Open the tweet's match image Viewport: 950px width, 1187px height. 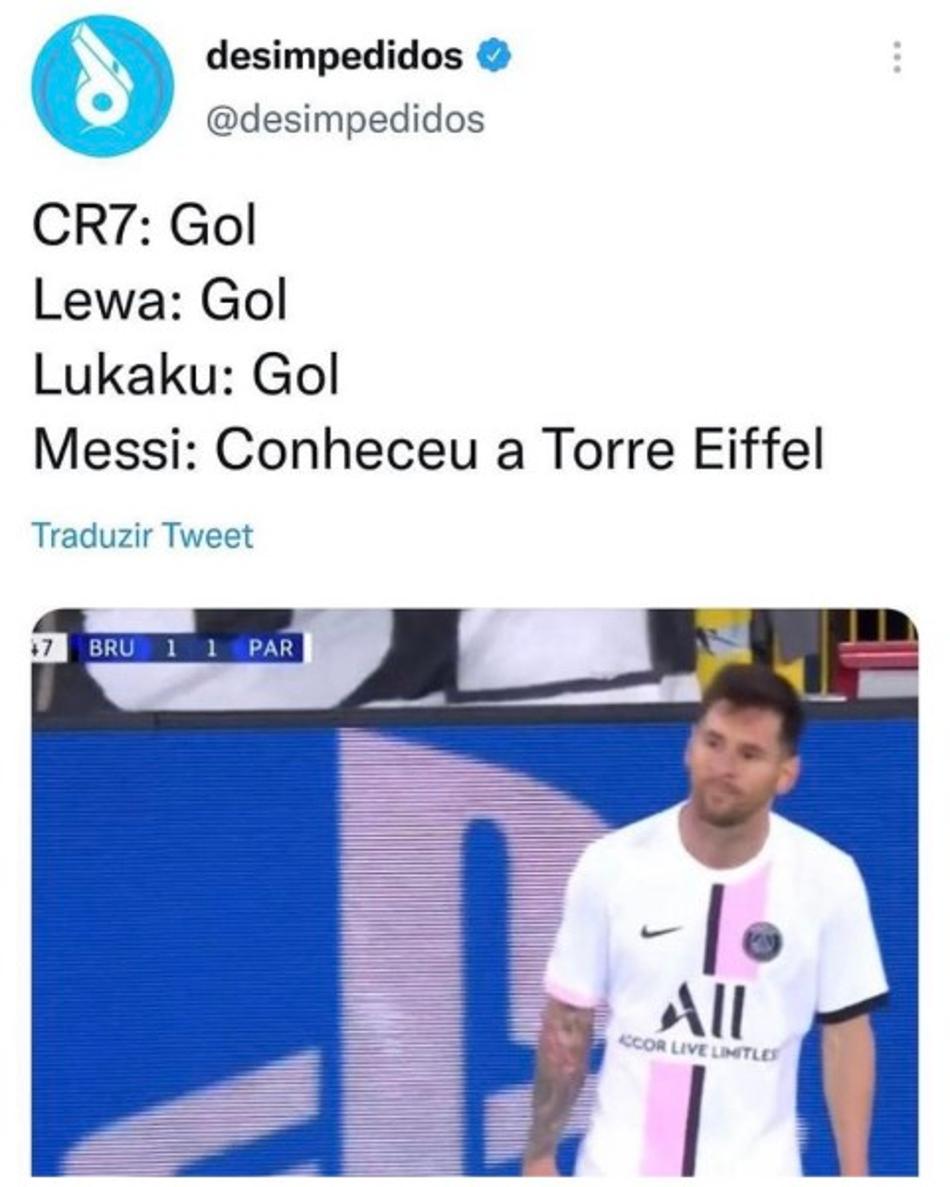475,892
